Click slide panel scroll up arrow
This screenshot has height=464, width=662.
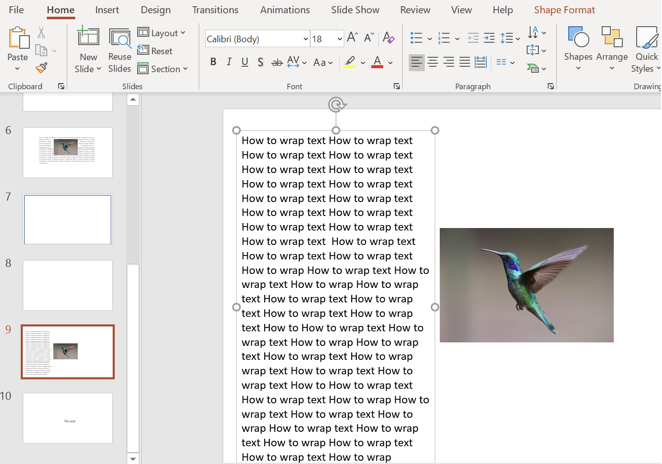click(x=133, y=100)
